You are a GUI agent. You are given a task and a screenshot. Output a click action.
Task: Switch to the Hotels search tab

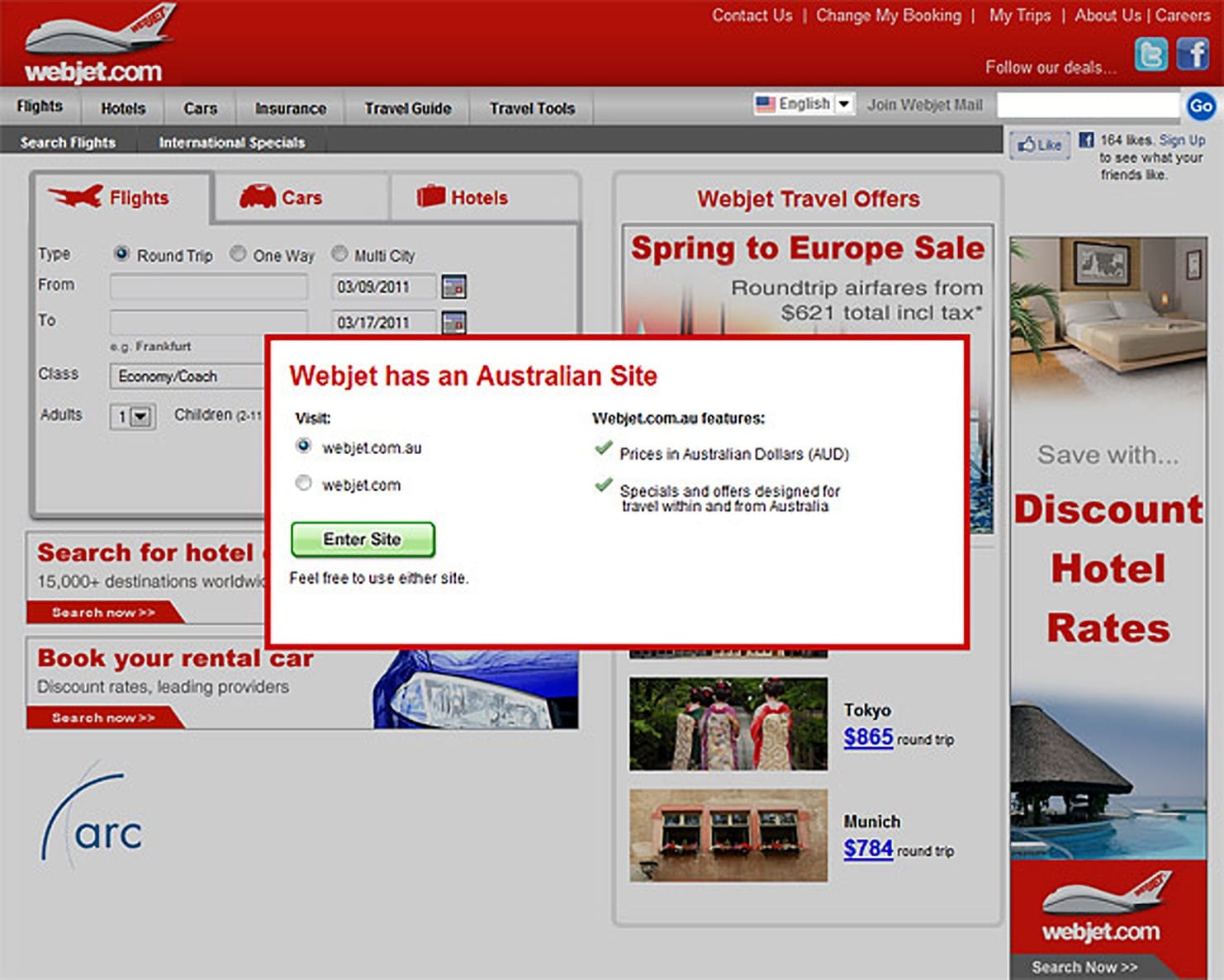484,198
